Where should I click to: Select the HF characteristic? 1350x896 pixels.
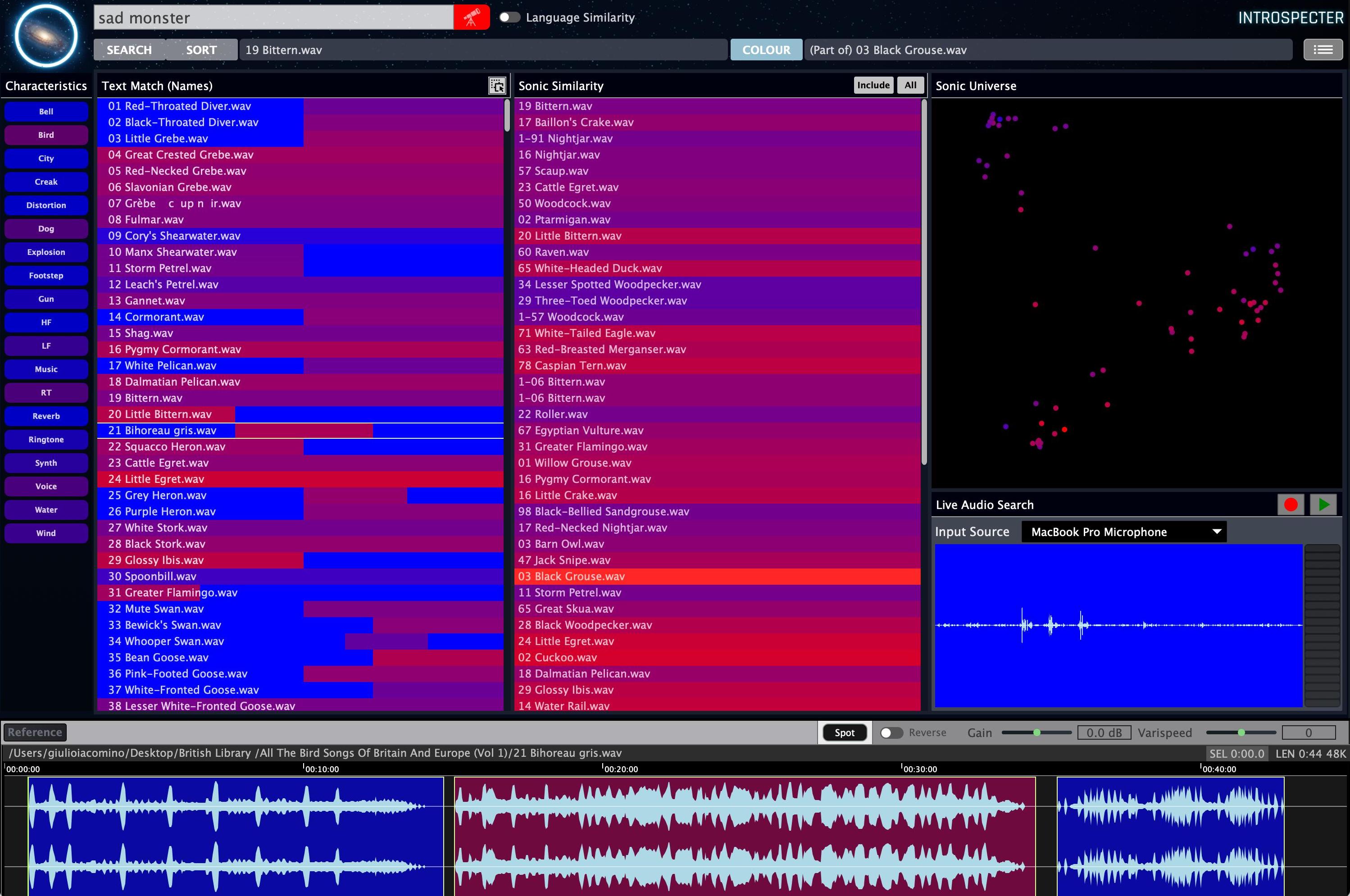[46, 322]
